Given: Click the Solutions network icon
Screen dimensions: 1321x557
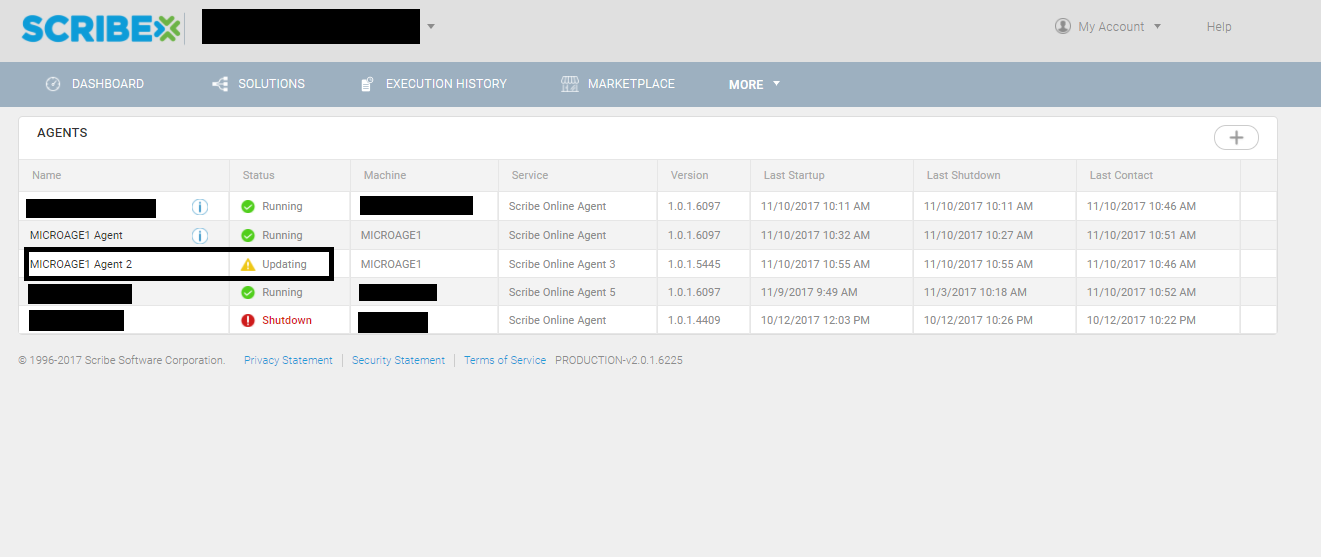Looking at the screenshot, I should click(220, 84).
